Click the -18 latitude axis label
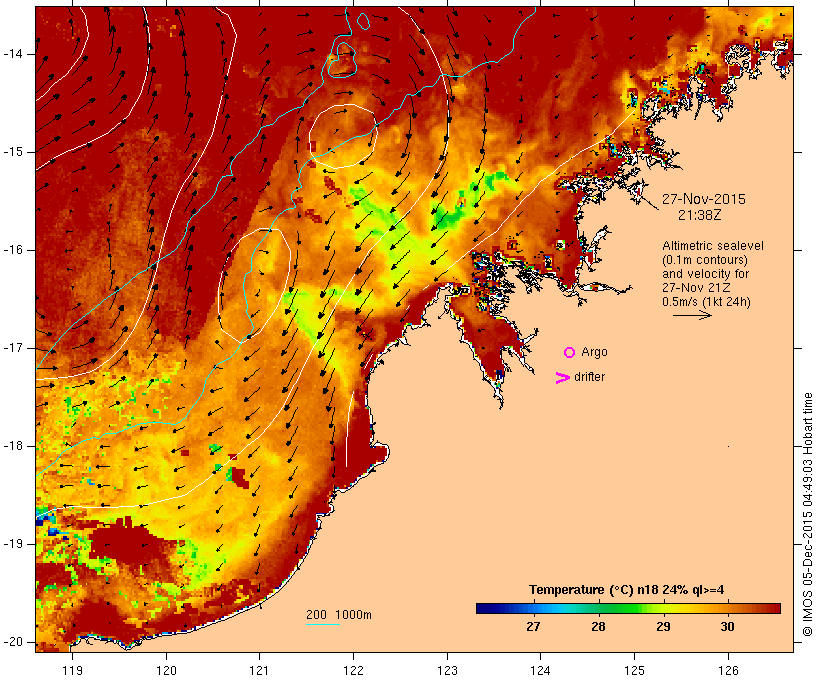Viewport: 820px width, 680px height. pos(13,446)
